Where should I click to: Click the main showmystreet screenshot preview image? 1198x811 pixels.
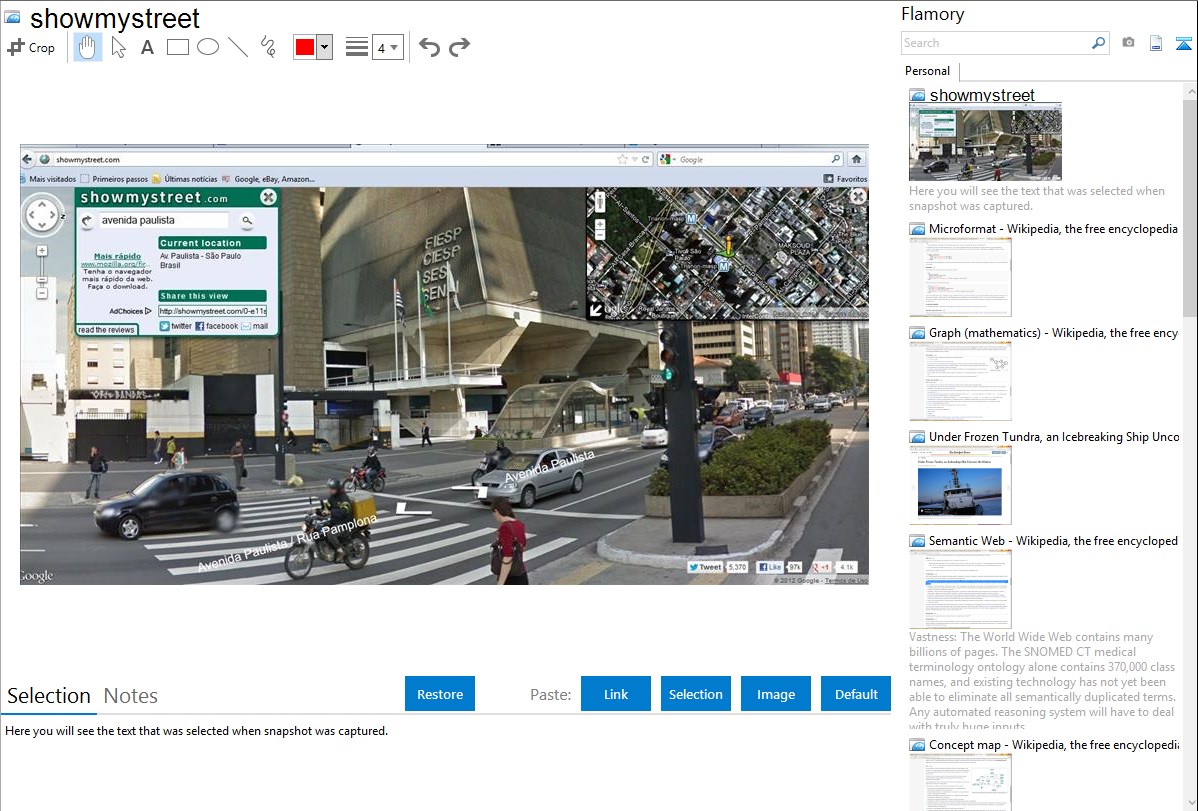(444, 364)
